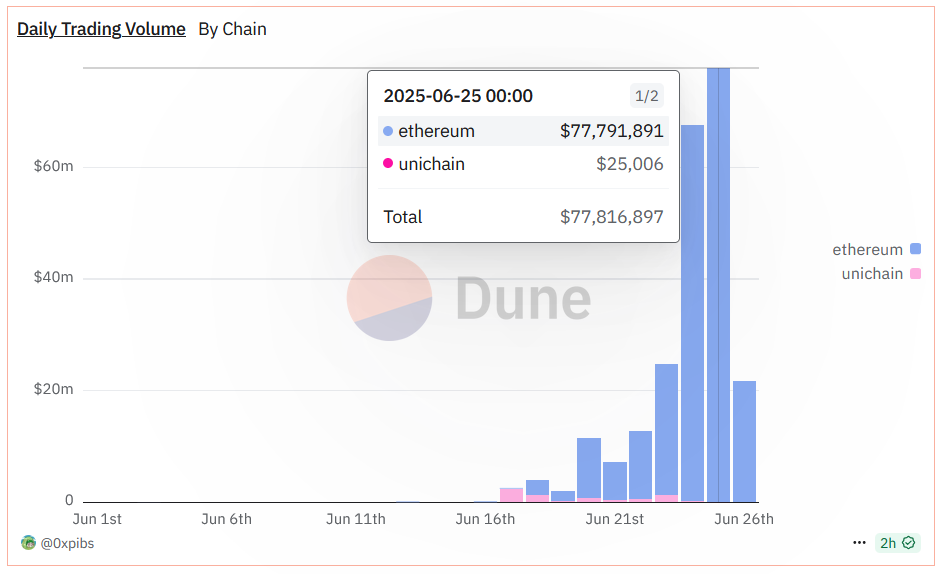937x574 pixels.
Task: Click the tooltip date 2025-06-25 00:00
Action: 458,96
